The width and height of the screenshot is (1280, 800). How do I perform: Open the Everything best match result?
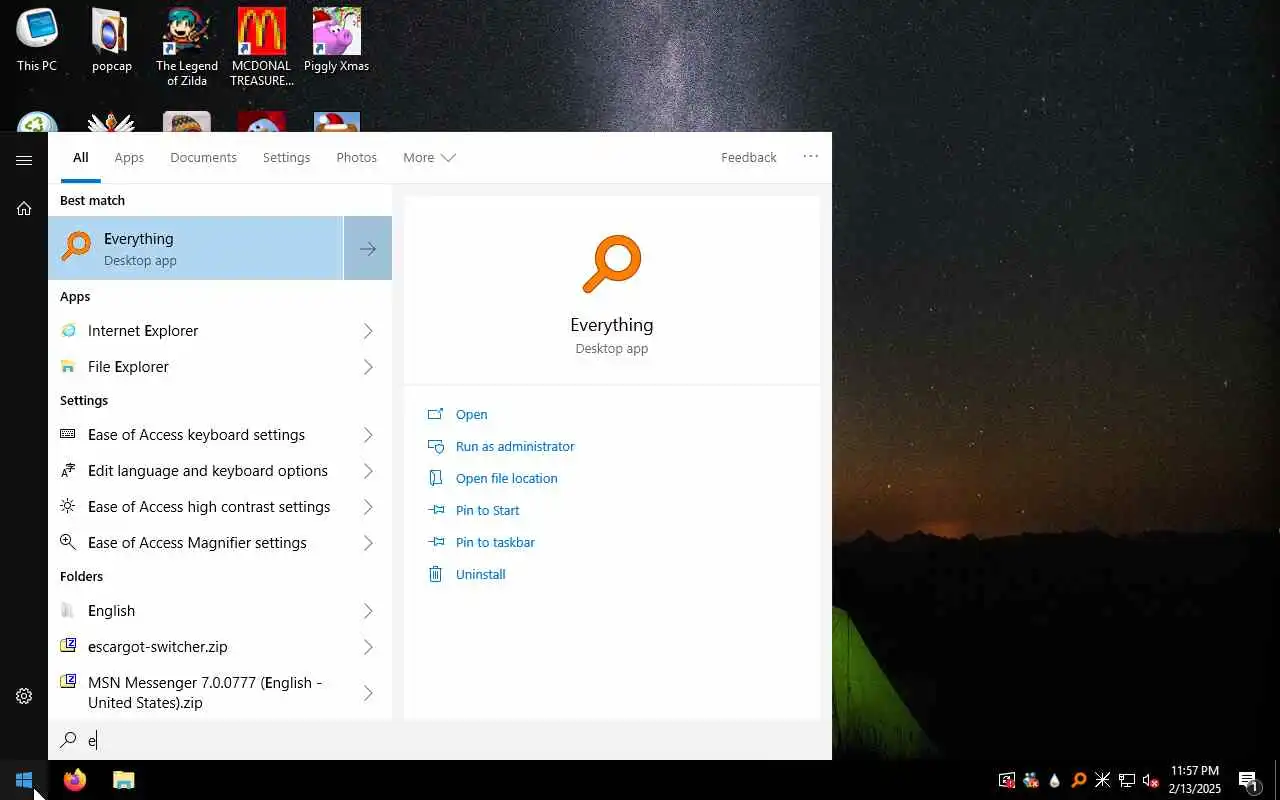tap(196, 248)
